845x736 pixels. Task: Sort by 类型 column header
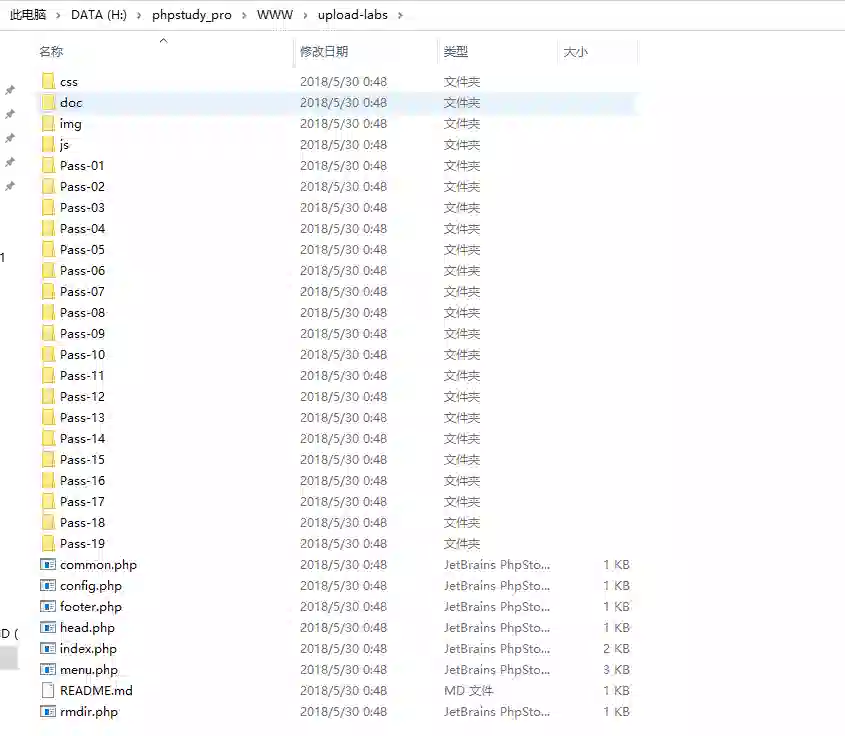click(x=456, y=52)
